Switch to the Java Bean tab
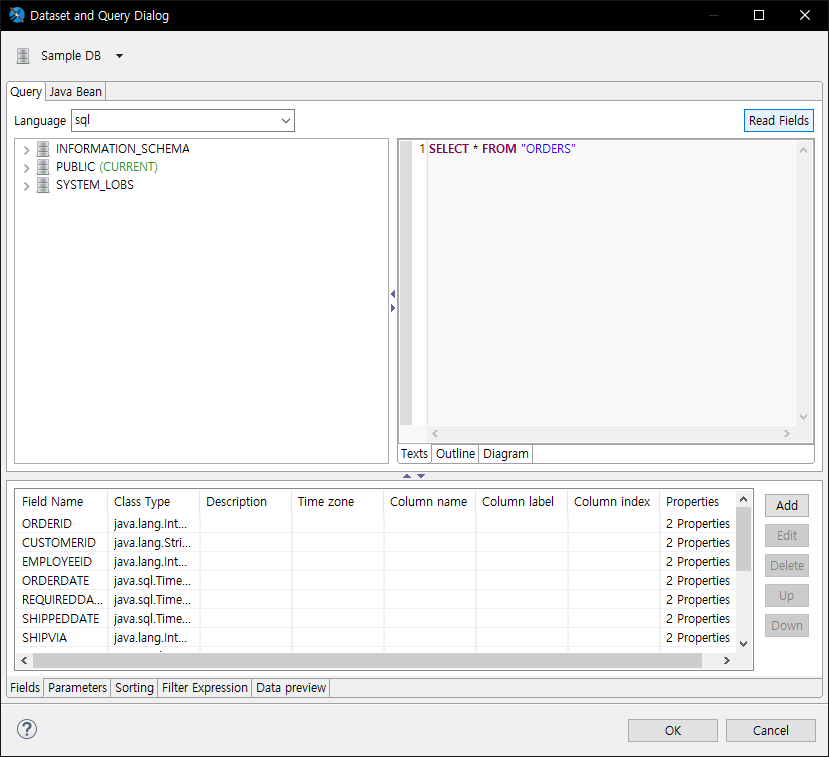This screenshot has width=829, height=757. click(x=76, y=92)
